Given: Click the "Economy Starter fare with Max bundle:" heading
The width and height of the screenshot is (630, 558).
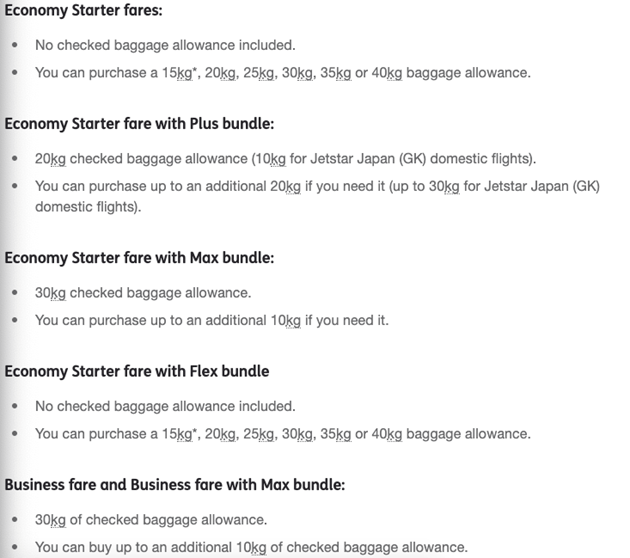Looking at the screenshot, I should pyautogui.click(x=139, y=258).
